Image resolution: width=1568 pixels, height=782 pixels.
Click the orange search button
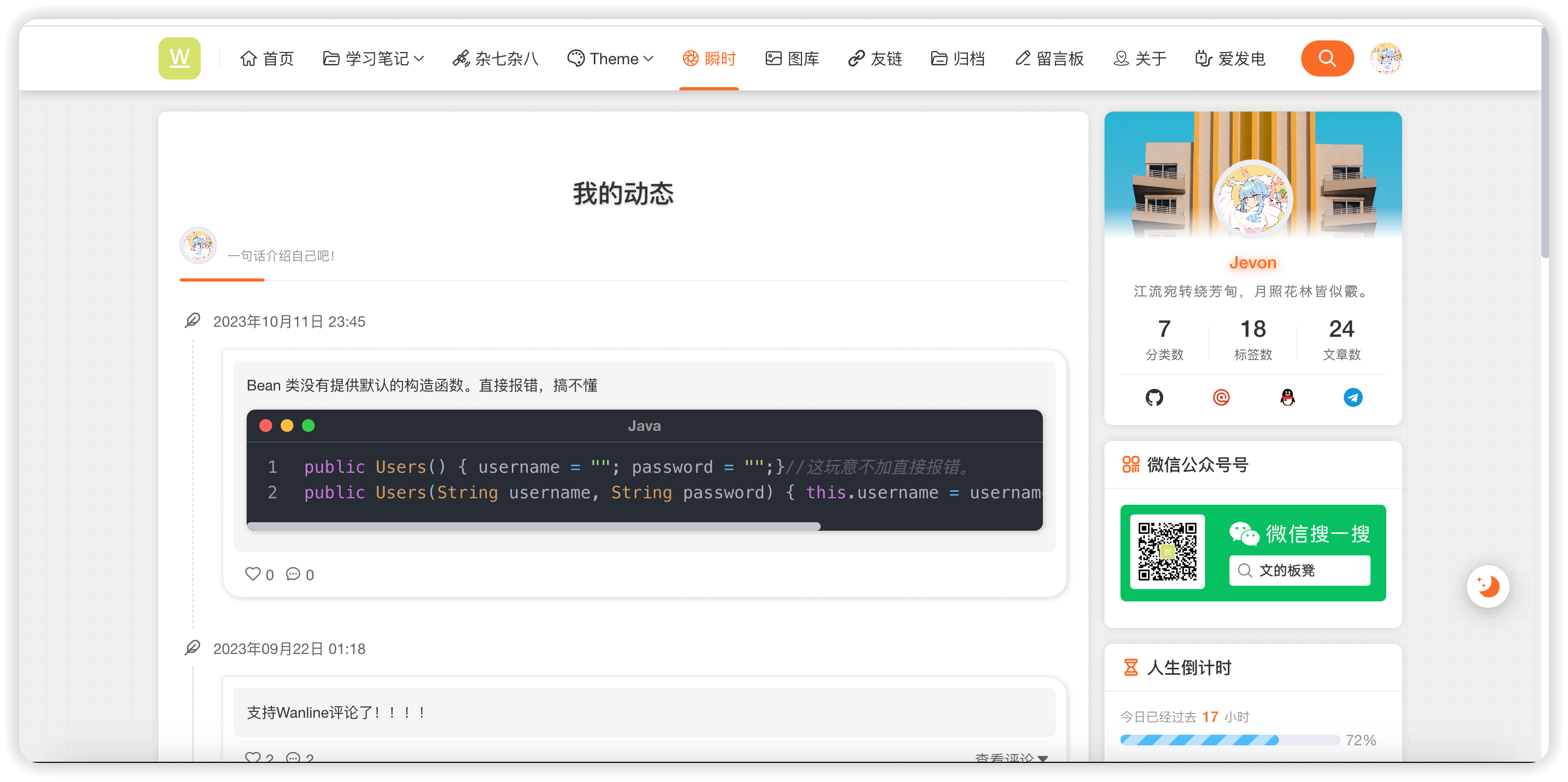[1327, 58]
